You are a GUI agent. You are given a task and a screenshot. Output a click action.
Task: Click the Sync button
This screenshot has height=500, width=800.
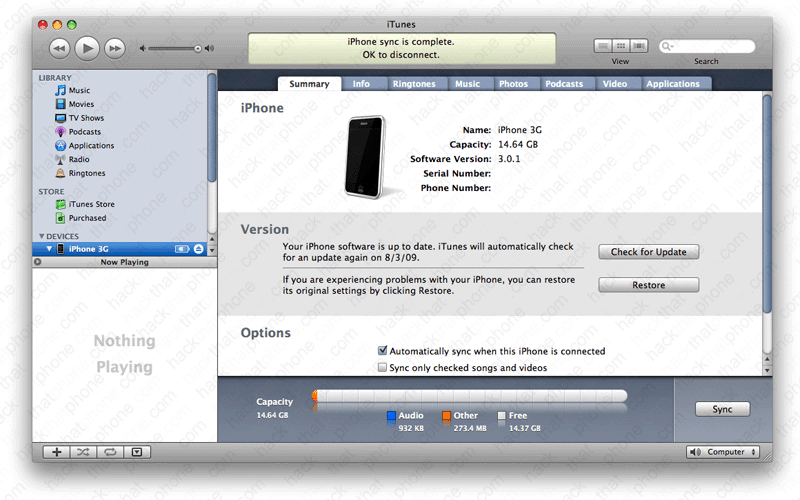pos(722,409)
